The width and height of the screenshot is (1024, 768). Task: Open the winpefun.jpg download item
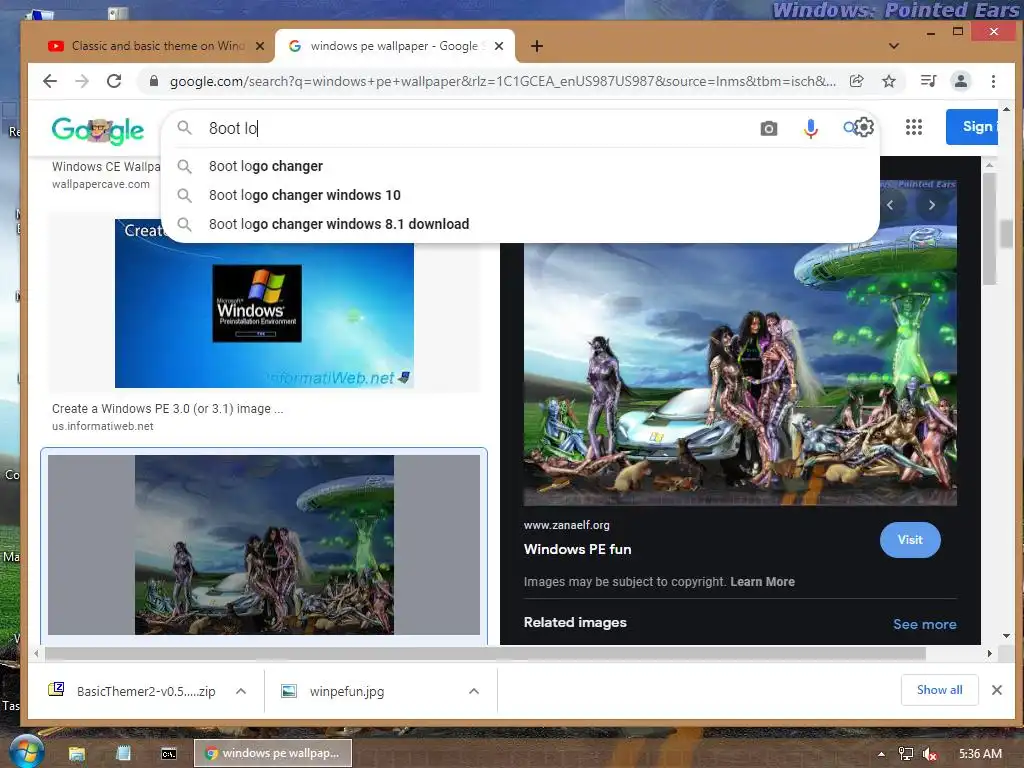point(346,691)
